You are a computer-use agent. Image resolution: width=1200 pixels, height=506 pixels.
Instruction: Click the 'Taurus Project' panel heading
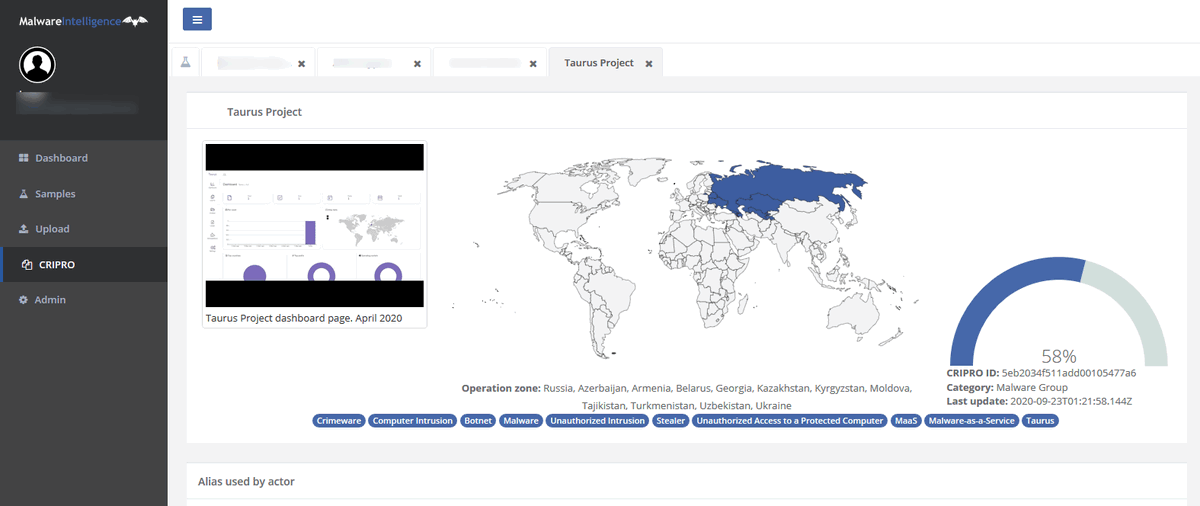264,112
